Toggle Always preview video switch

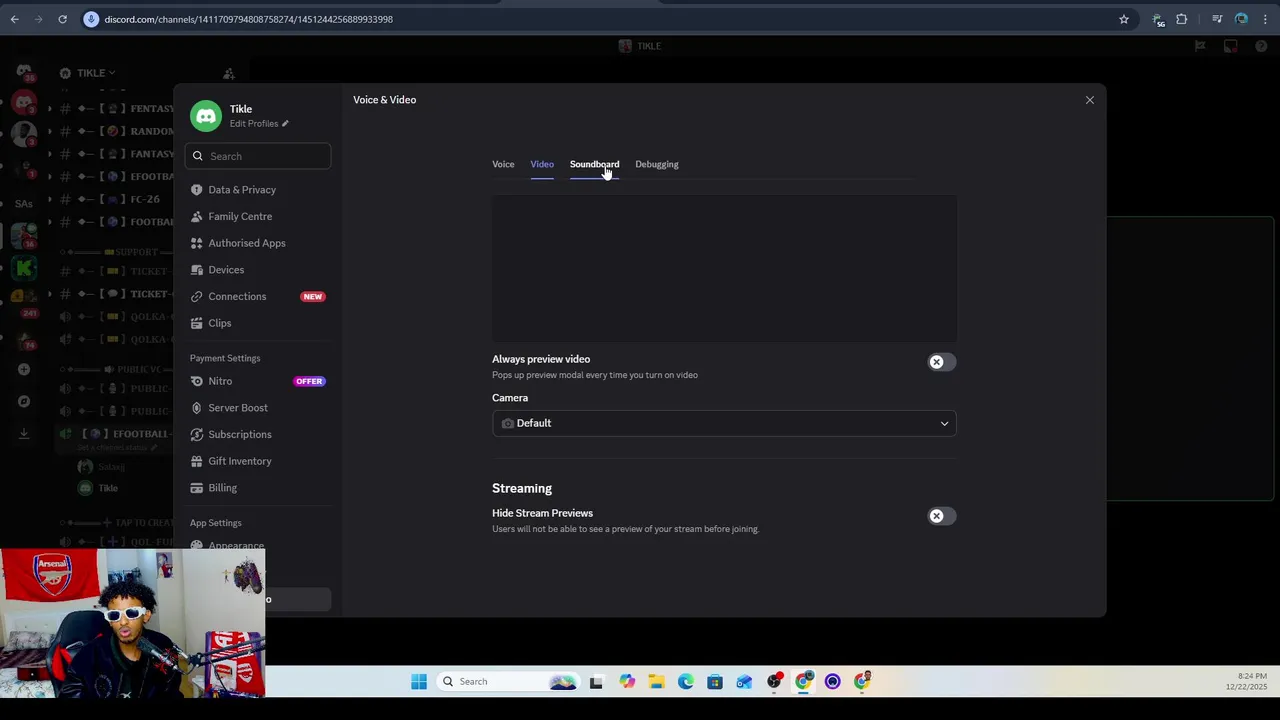941,362
